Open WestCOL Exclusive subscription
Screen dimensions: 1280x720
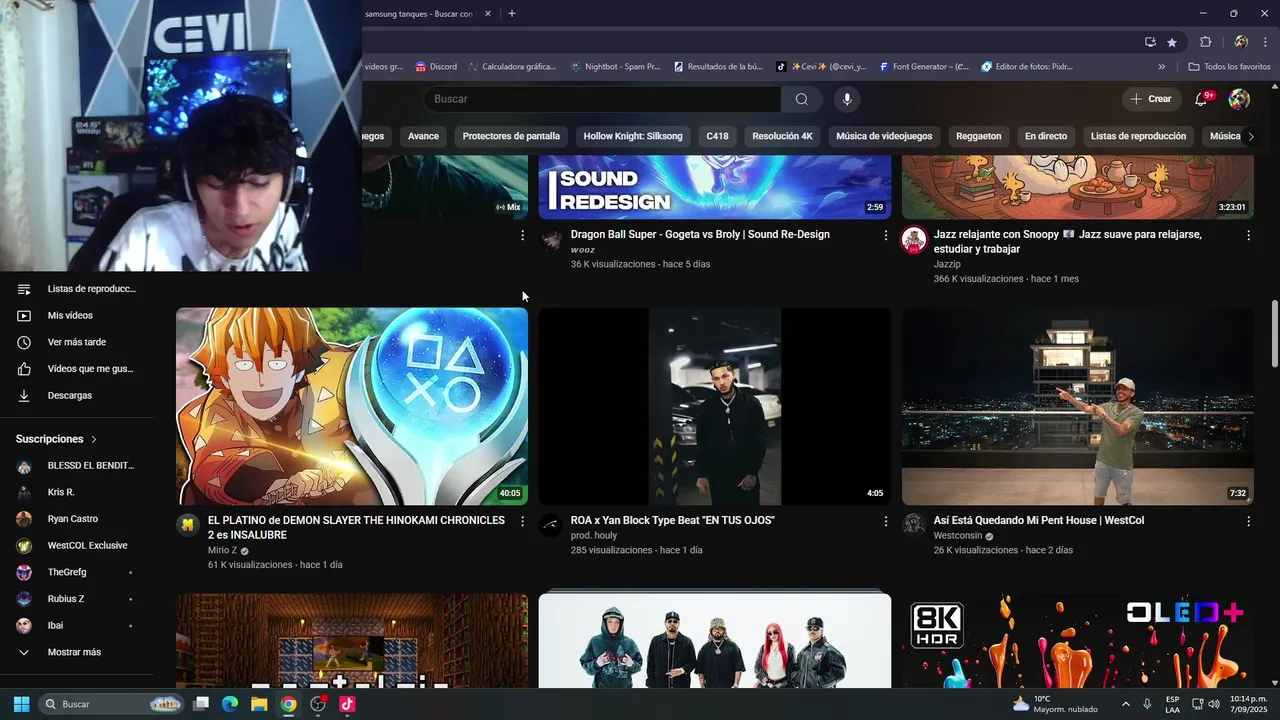click(x=77, y=546)
